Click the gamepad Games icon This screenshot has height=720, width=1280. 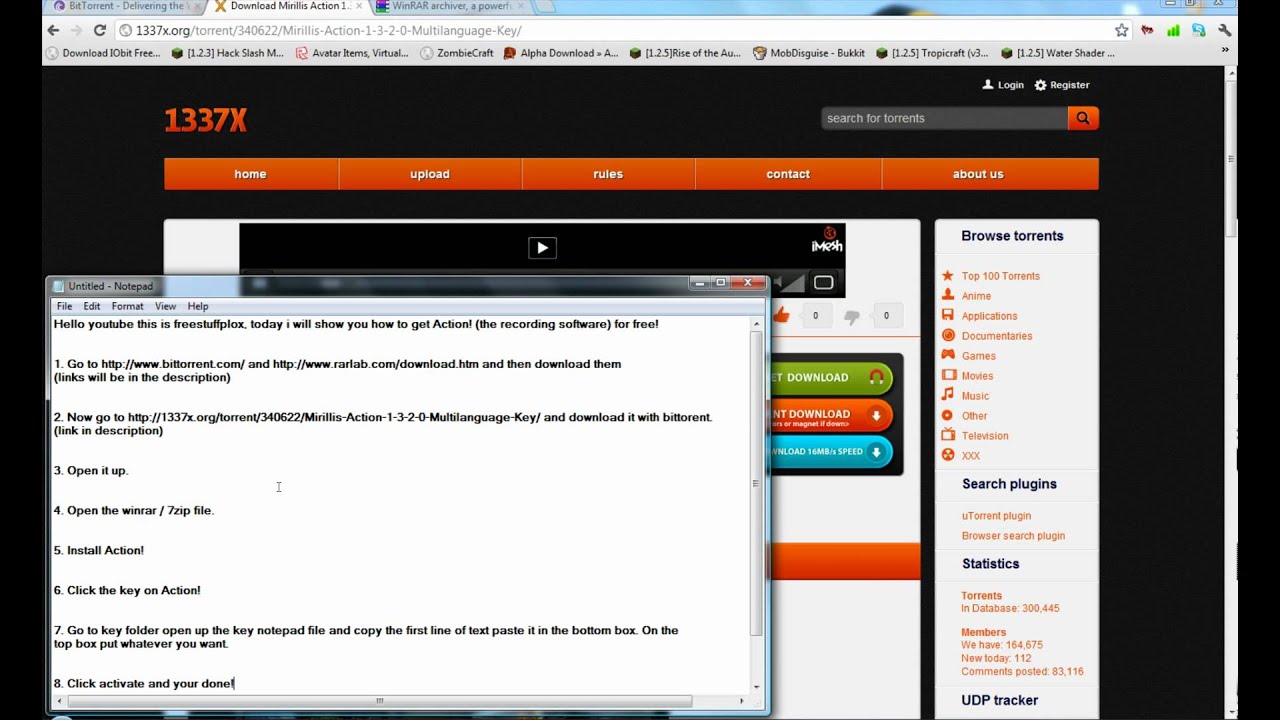(947, 355)
